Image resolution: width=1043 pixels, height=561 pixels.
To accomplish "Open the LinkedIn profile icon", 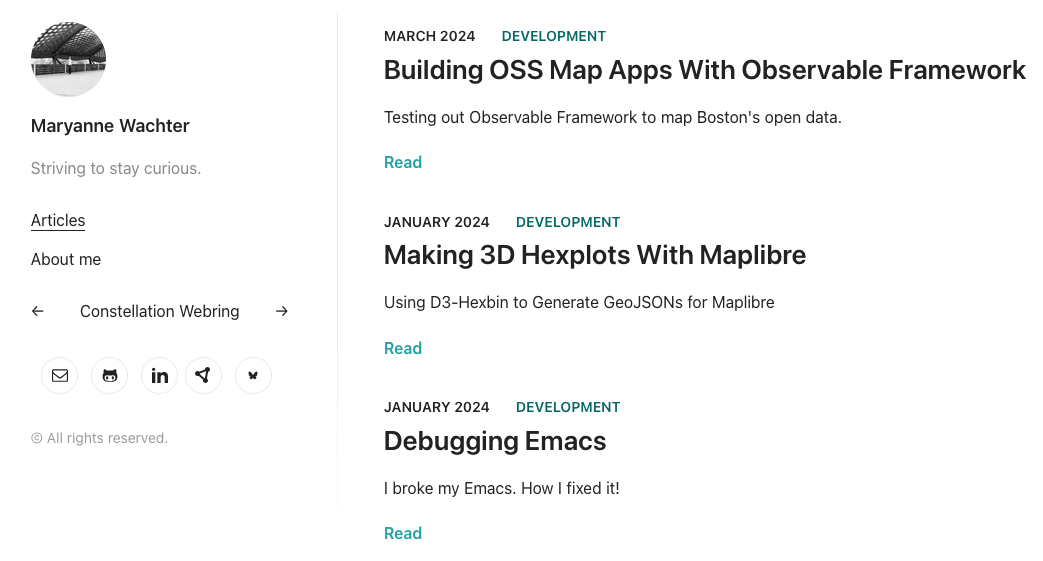I will pyautogui.click(x=160, y=376).
